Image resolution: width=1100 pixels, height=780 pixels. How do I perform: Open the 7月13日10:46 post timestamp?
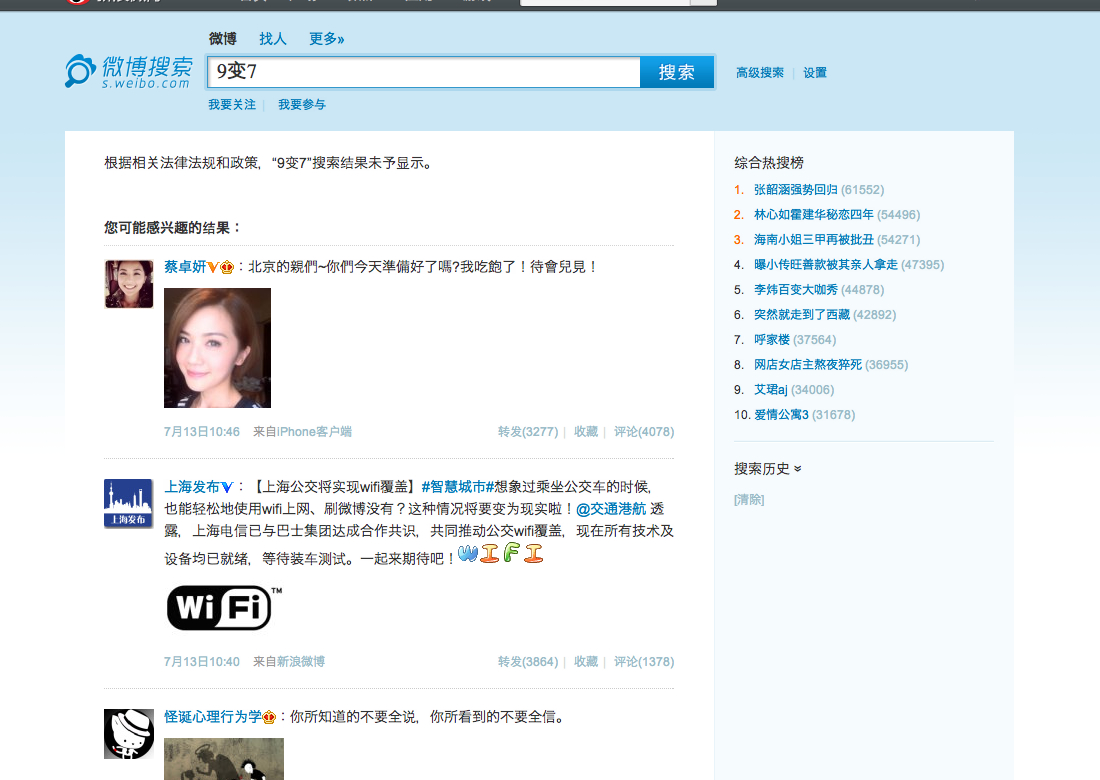(x=202, y=431)
